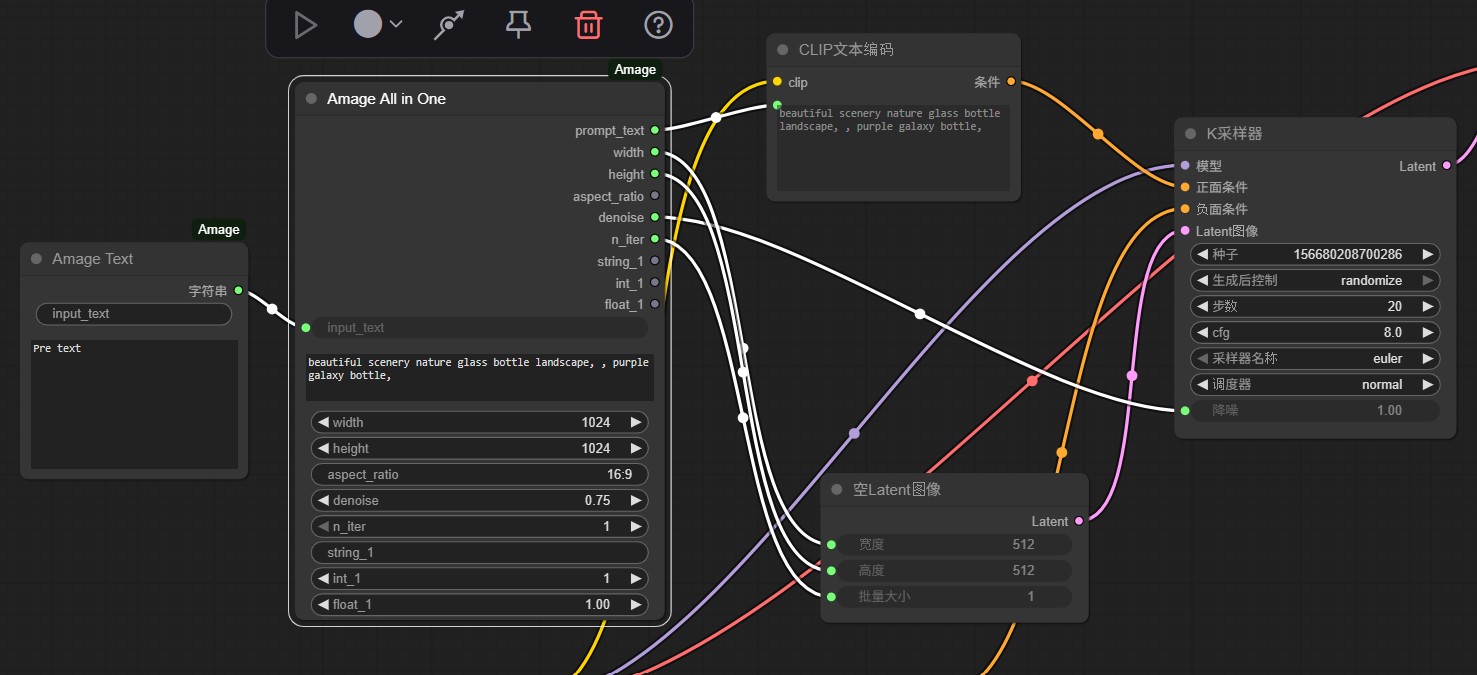The width and height of the screenshot is (1477, 675).
Task: Increase the width value with right arrow
Action: [x=636, y=423]
